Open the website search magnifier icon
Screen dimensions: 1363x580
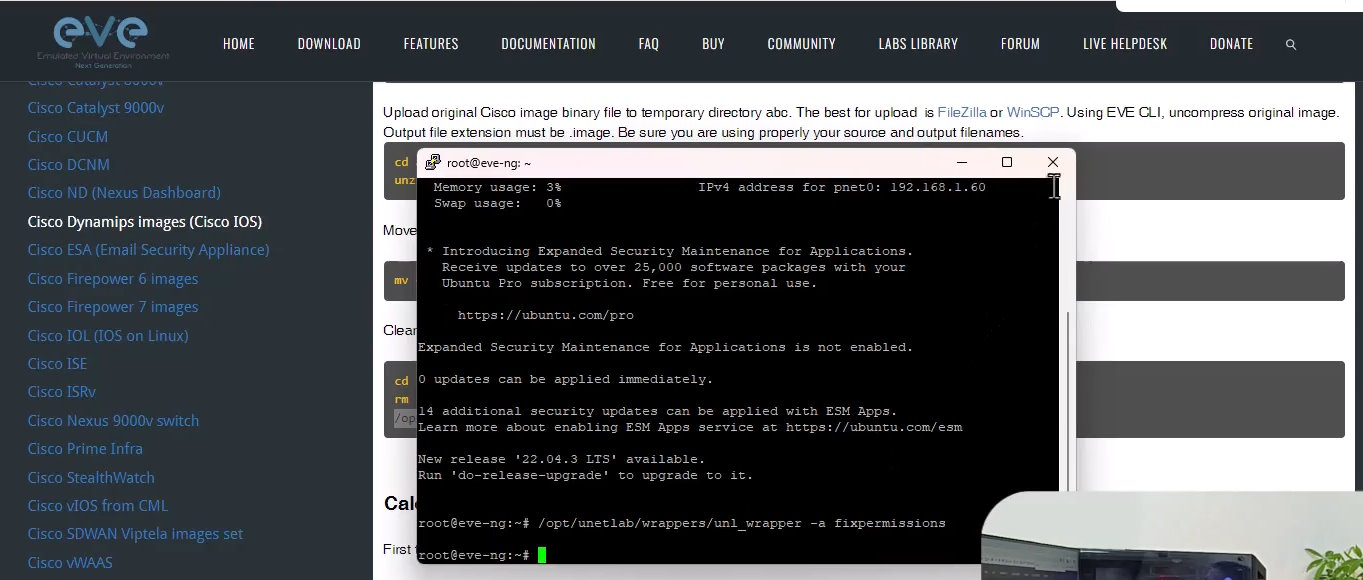point(1291,44)
